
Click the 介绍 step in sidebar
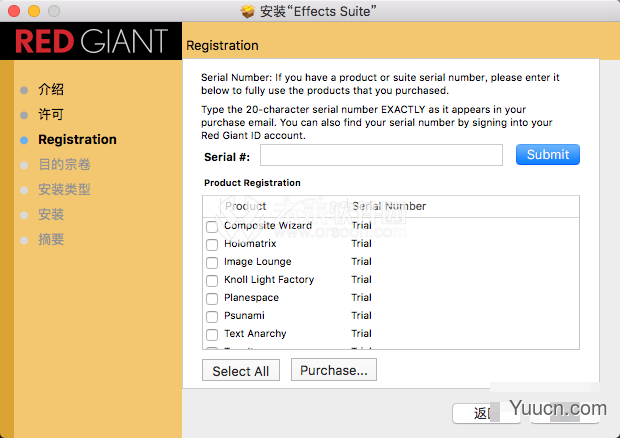tap(51, 89)
